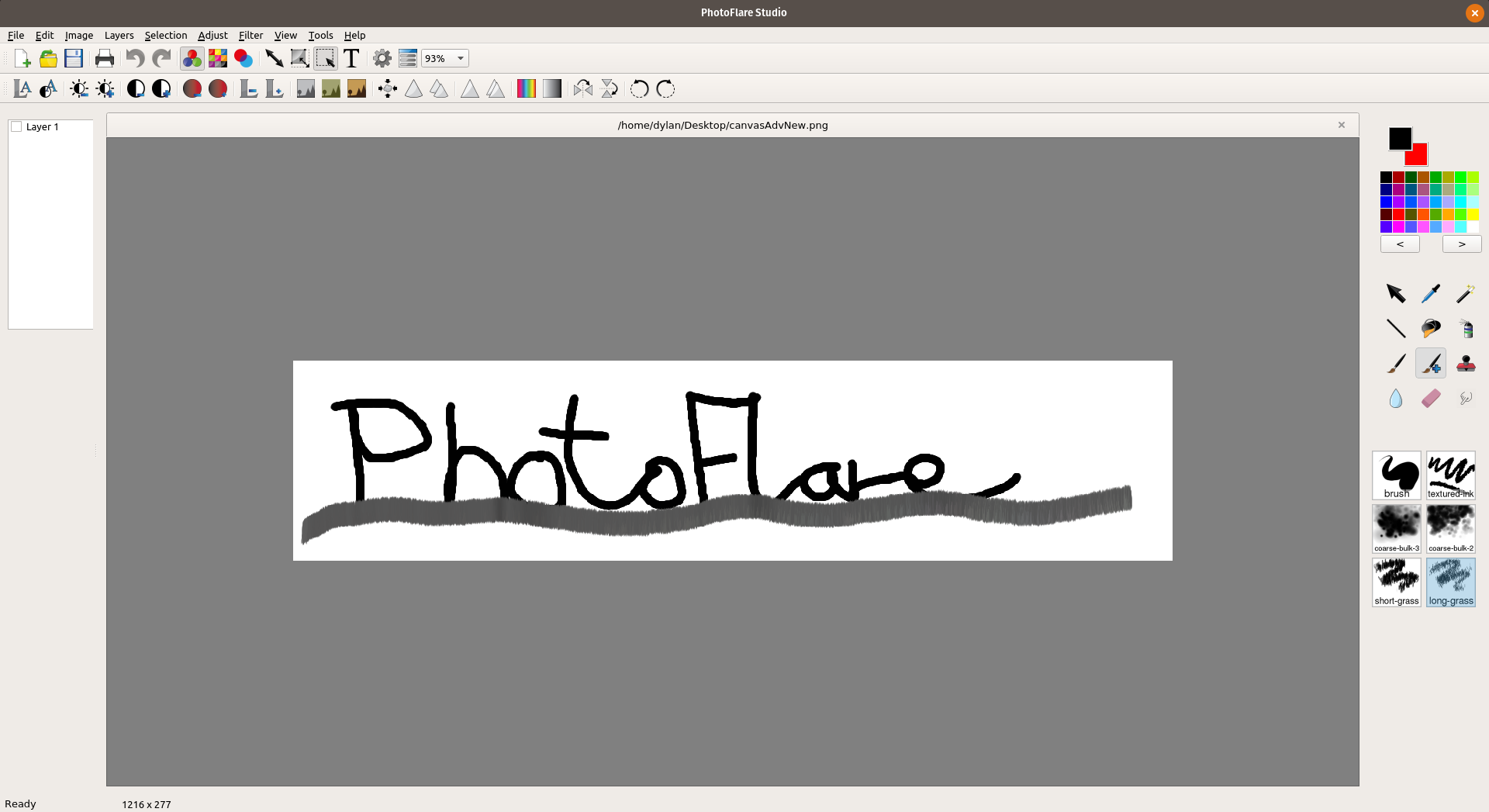Rotate image clockwise
1489x812 pixels.
665,89
